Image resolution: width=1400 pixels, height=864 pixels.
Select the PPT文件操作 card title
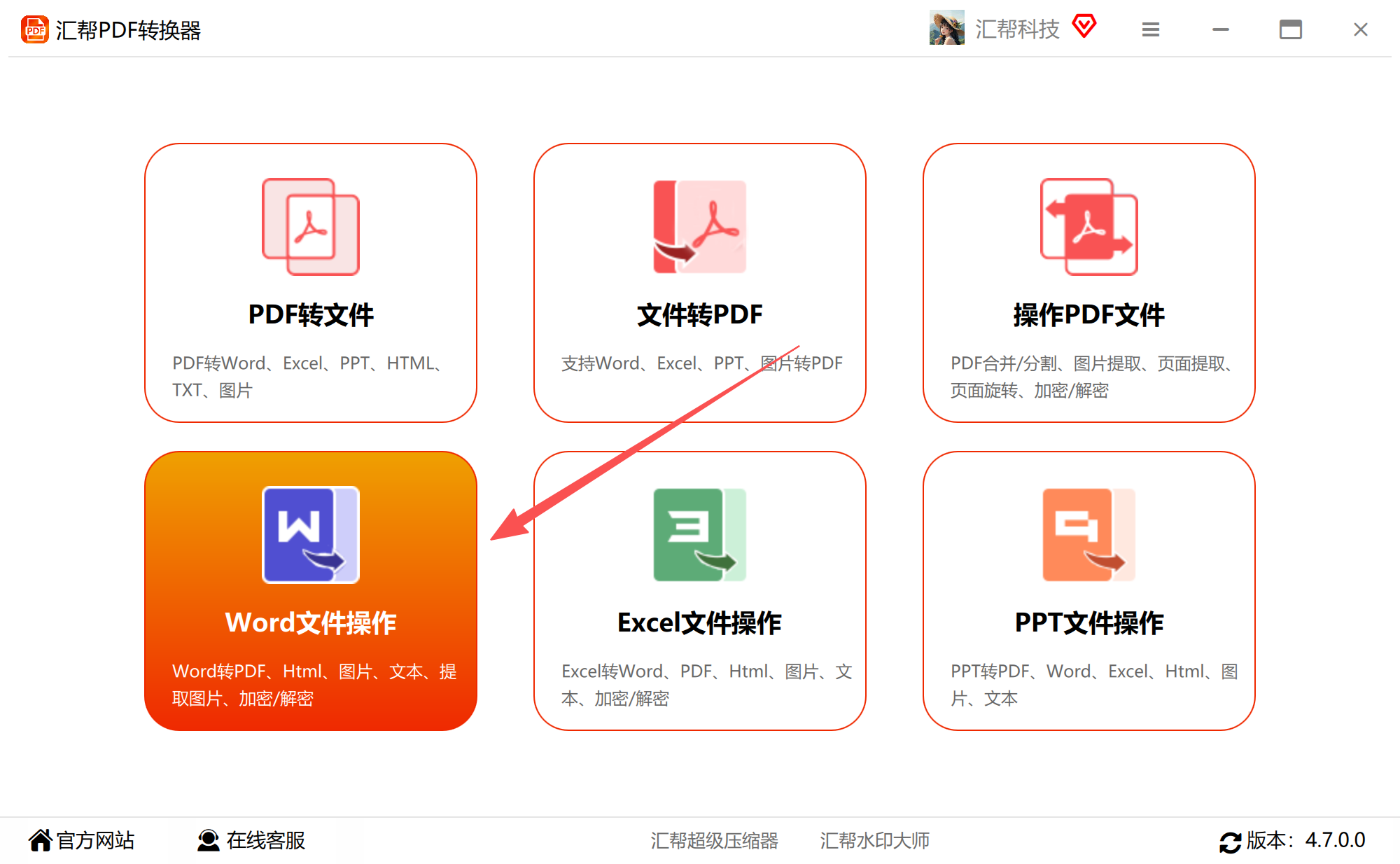pos(1089,622)
